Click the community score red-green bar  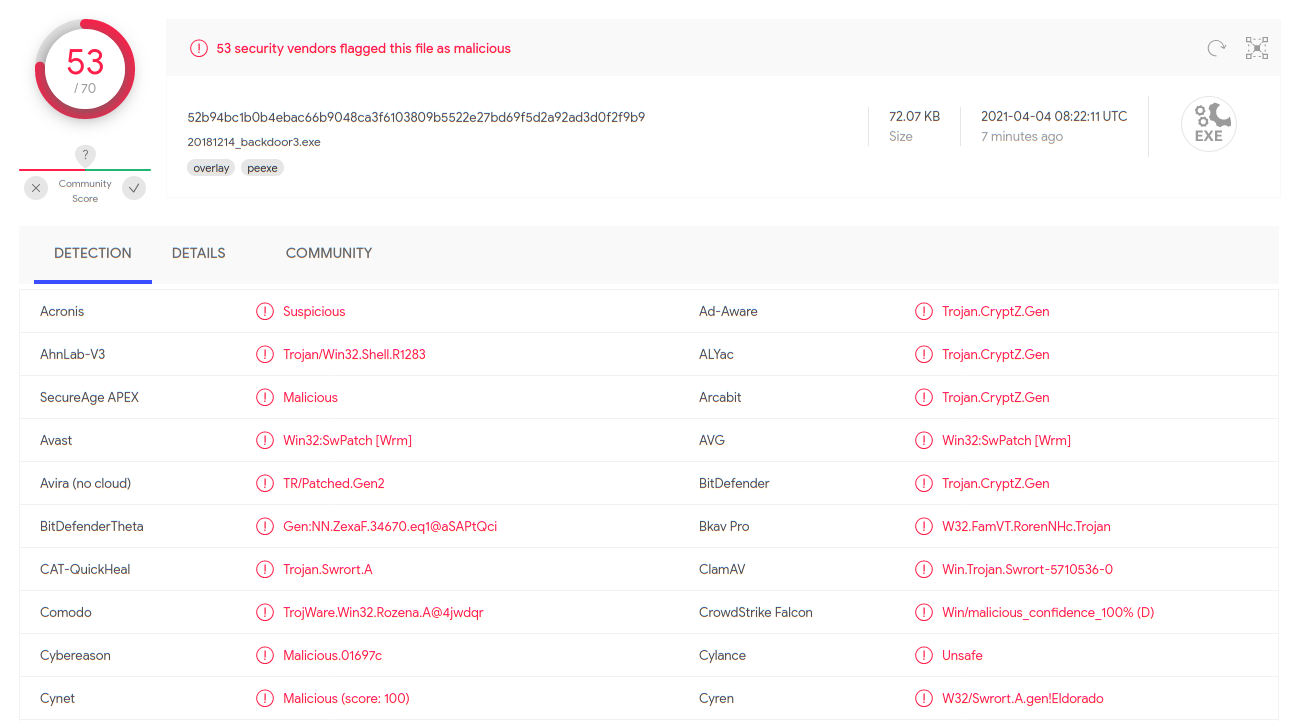click(x=85, y=170)
